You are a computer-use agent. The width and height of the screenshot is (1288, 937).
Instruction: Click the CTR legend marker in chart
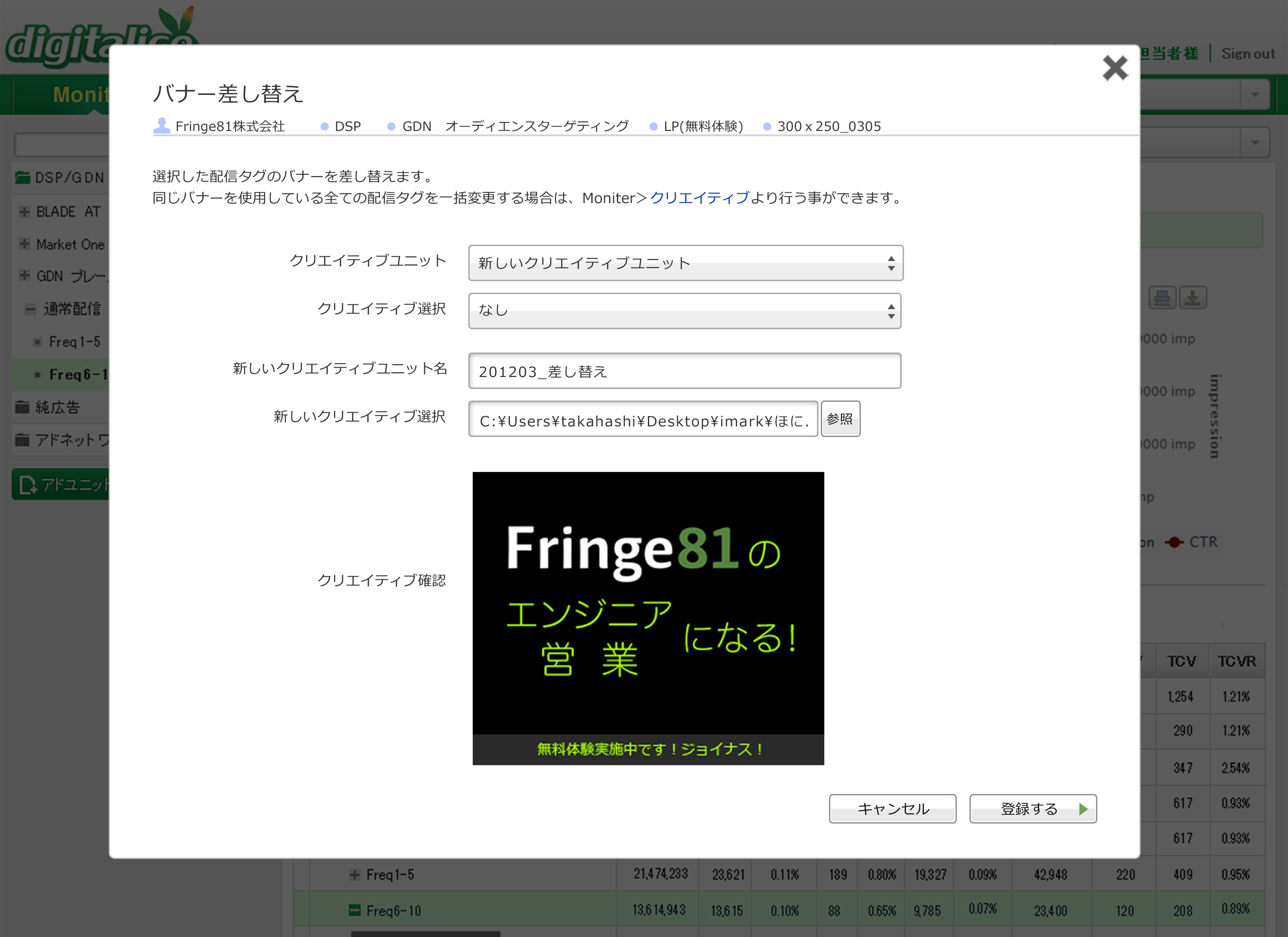coord(1174,542)
